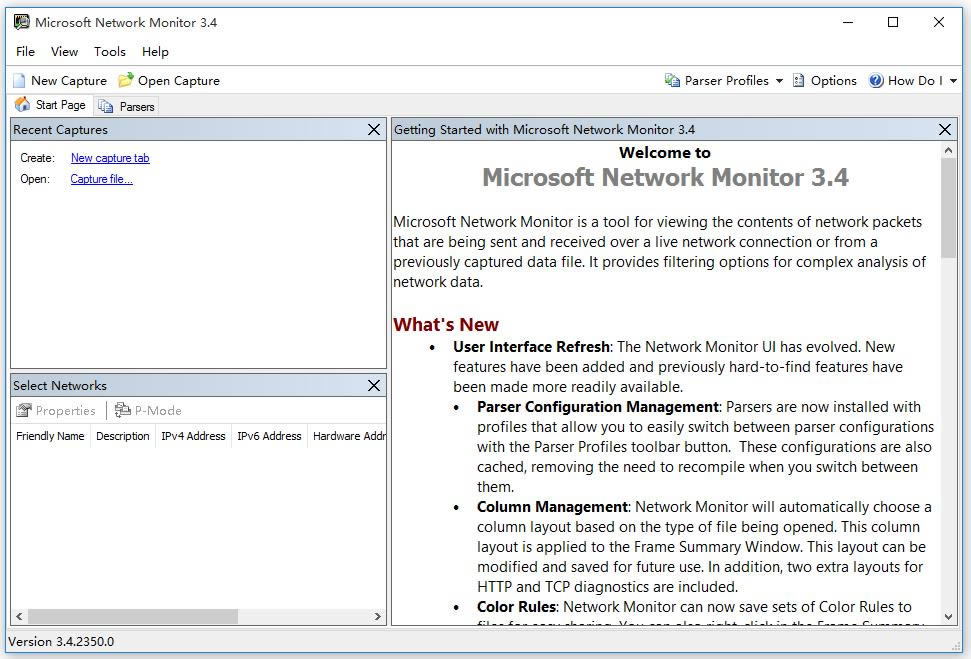Open the Tools menu
This screenshot has height=659, width=971.
click(110, 51)
